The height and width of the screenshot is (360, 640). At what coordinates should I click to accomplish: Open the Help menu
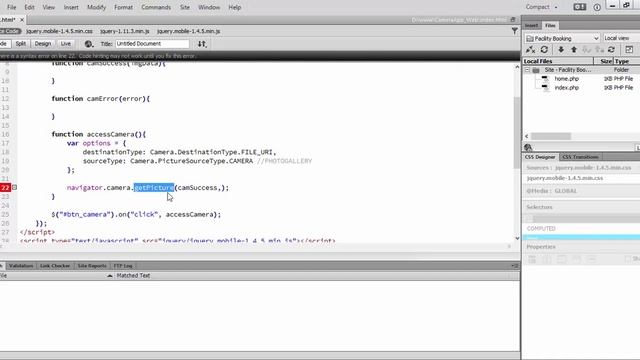[x=235, y=7]
